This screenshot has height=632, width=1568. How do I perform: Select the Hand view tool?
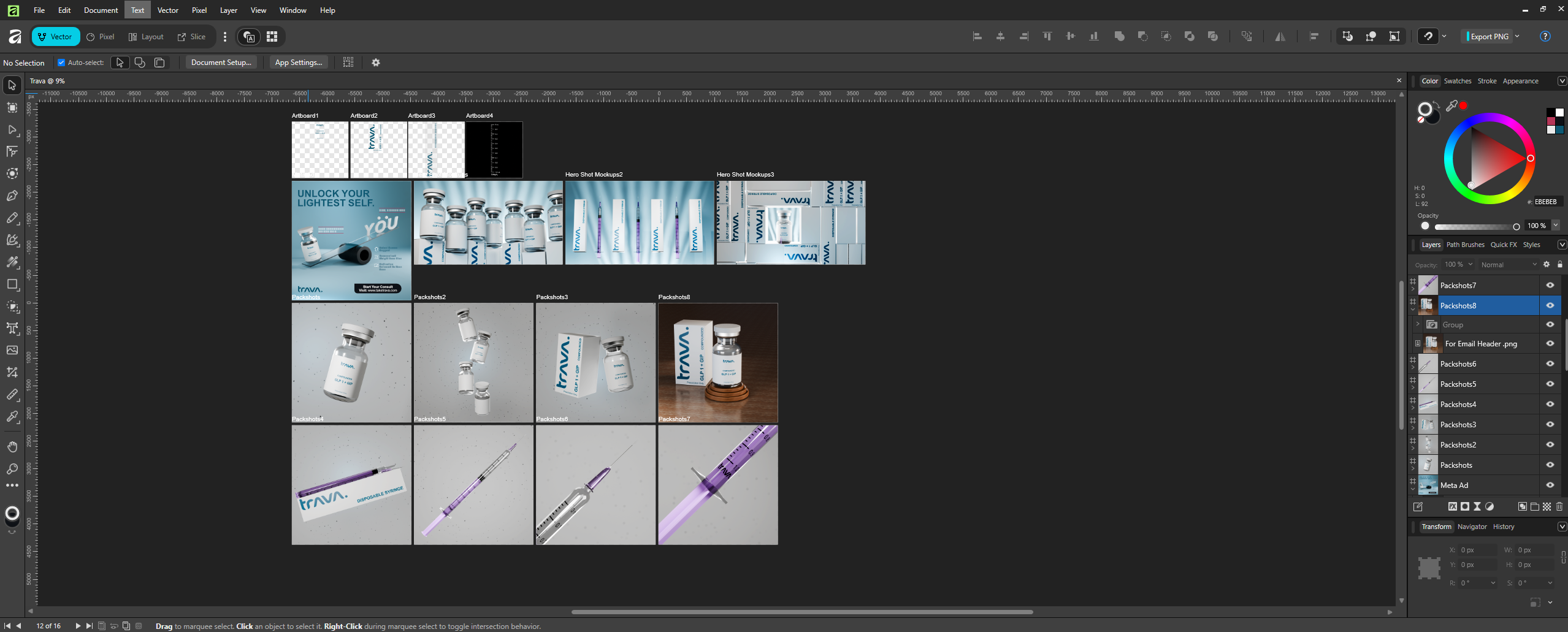point(12,447)
